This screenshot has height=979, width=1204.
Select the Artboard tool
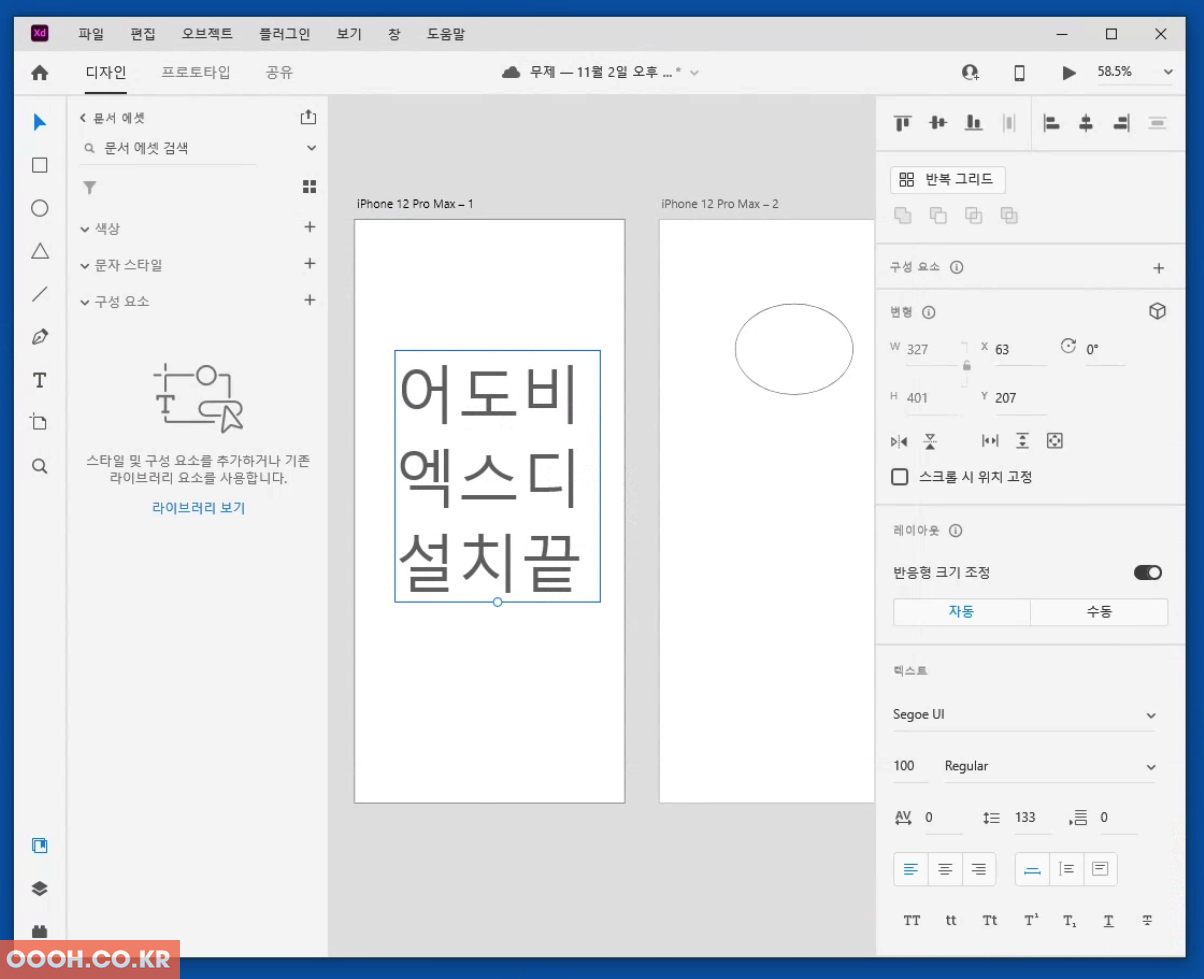pyautogui.click(x=40, y=422)
